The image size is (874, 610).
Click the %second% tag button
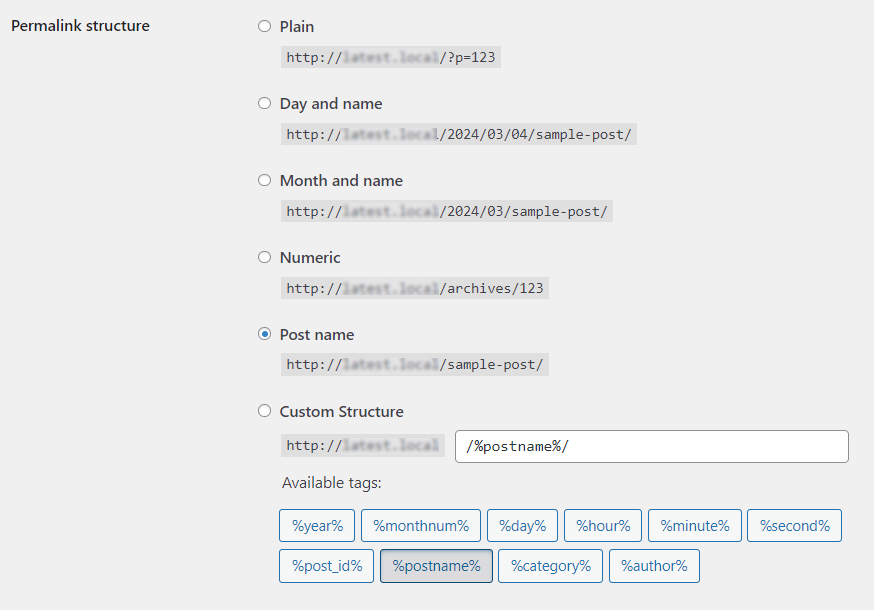click(794, 525)
